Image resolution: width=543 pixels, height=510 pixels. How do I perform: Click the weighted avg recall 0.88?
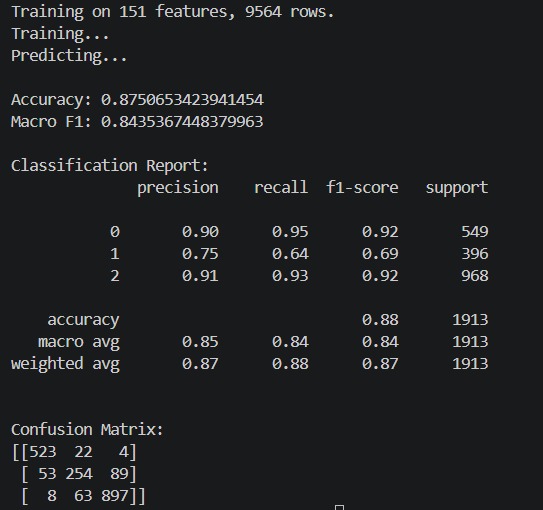point(290,364)
